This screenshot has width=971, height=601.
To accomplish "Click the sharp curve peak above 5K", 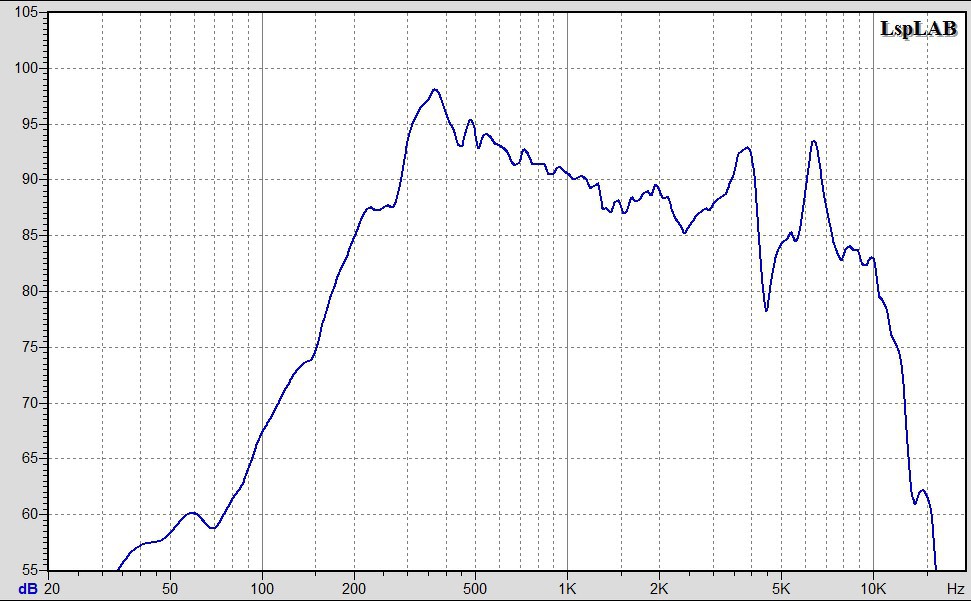I will click(813, 142).
